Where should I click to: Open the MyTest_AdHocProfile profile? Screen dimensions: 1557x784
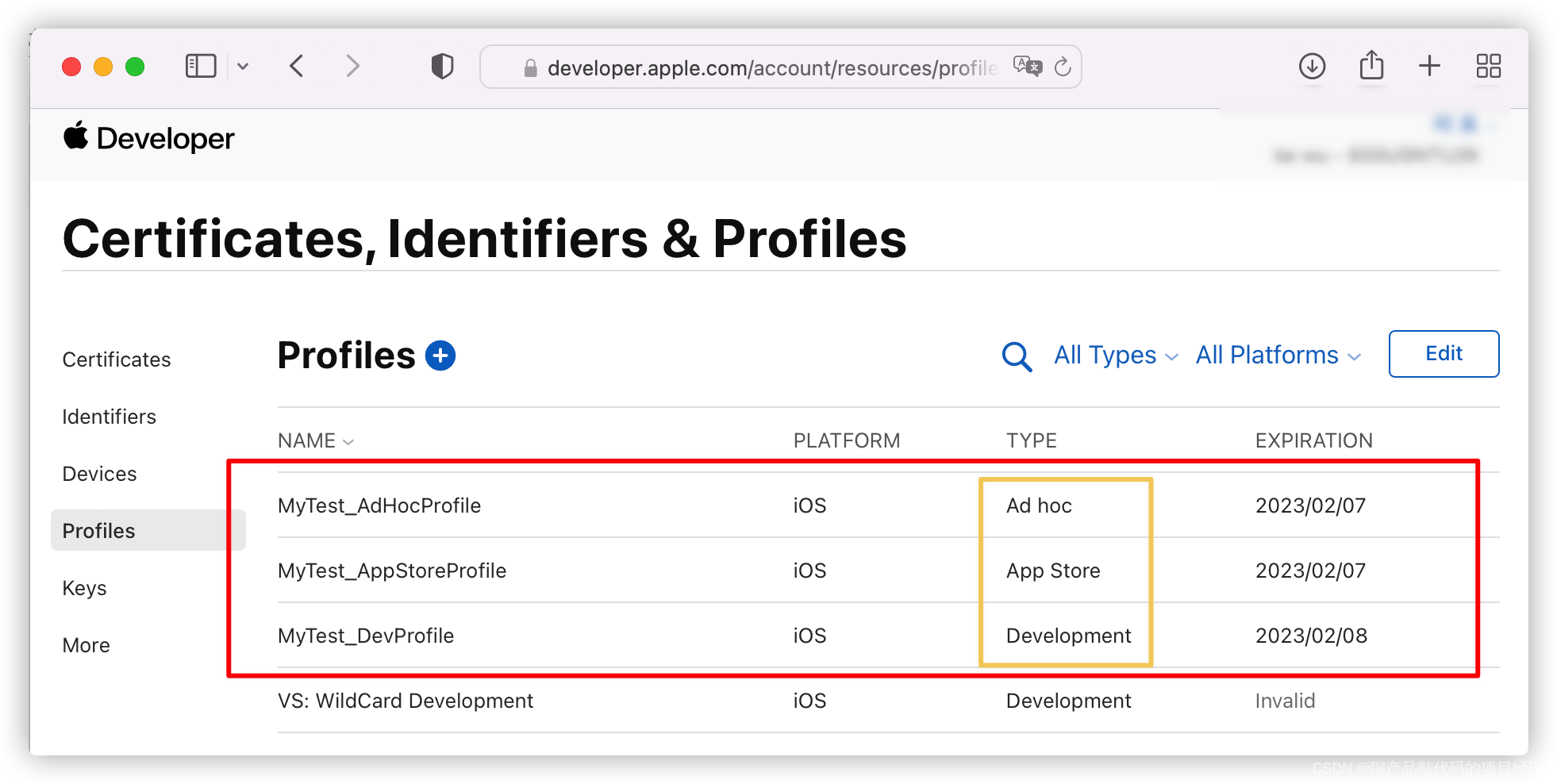click(x=379, y=505)
